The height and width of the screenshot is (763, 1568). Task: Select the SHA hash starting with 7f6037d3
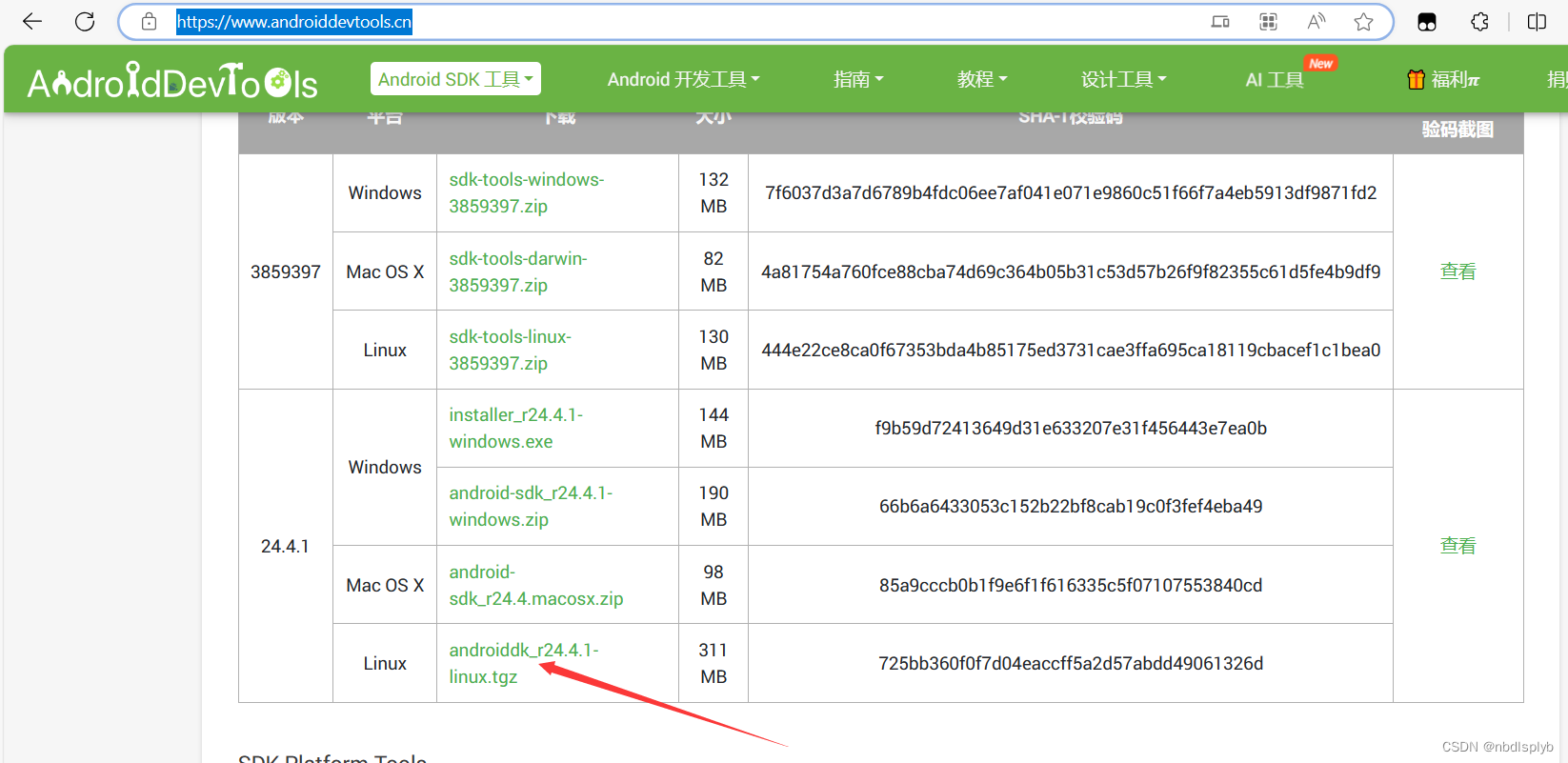pos(1071,192)
